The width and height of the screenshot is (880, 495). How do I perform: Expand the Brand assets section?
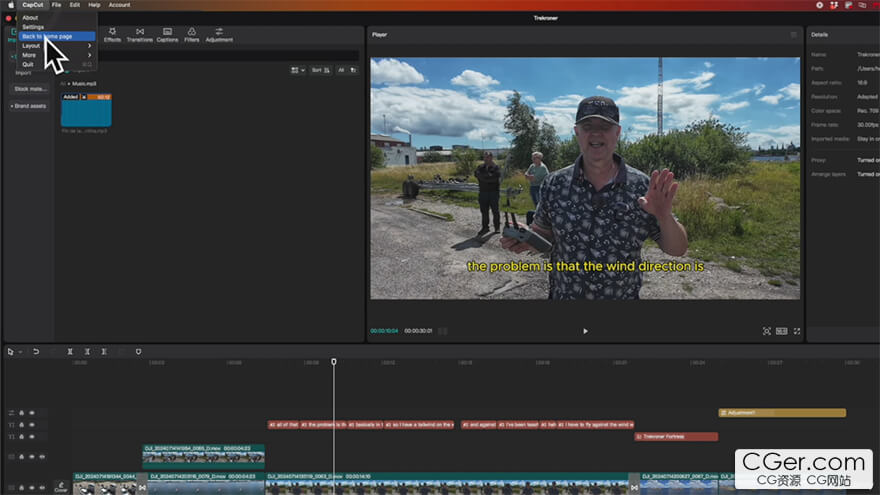point(29,106)
